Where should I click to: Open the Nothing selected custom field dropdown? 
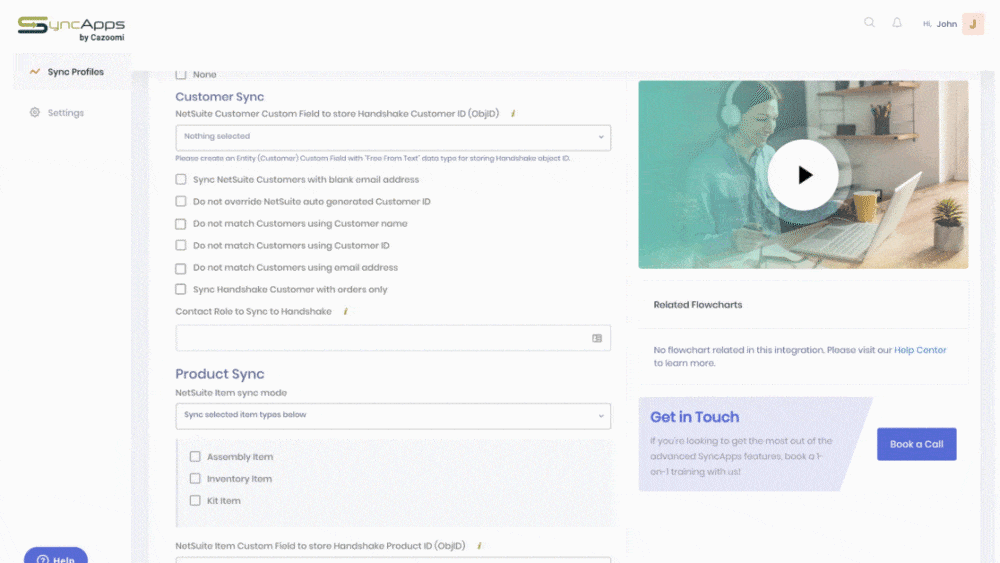[393, 138]
